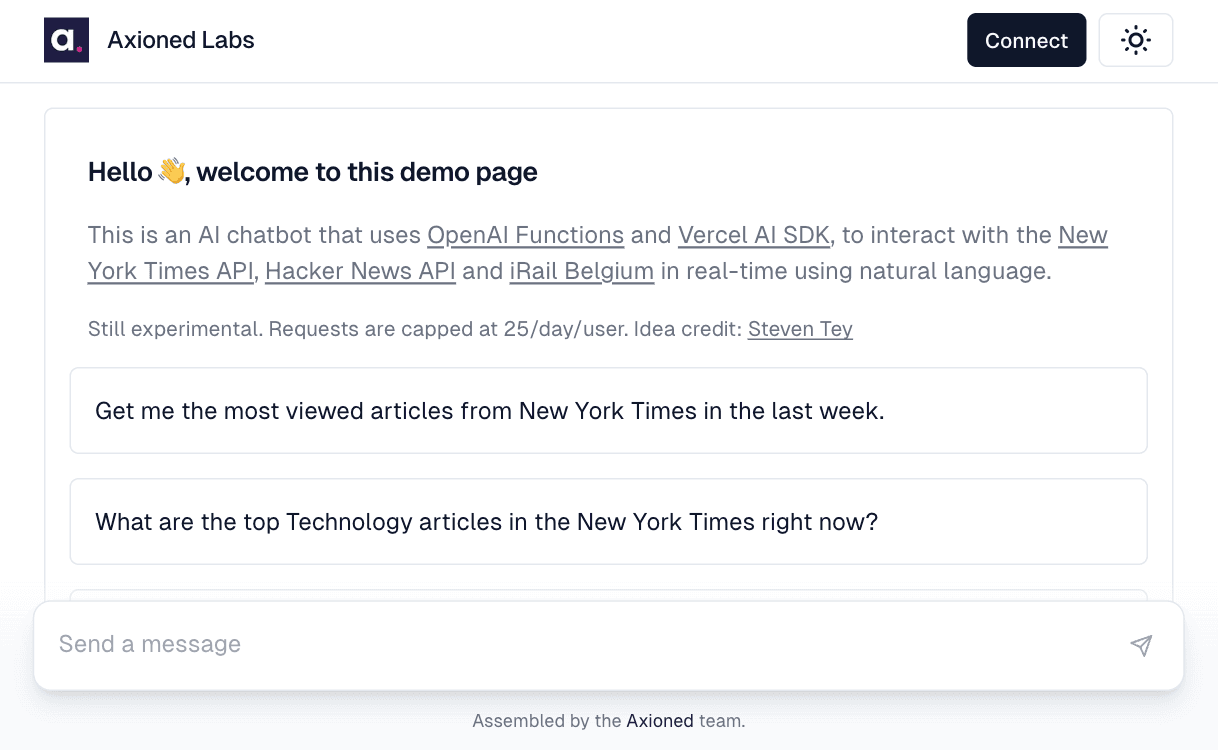Screen dimensions: 1218x750
Task: Click the partially hidden third suggestion card
Action: [x=608, y=595]
